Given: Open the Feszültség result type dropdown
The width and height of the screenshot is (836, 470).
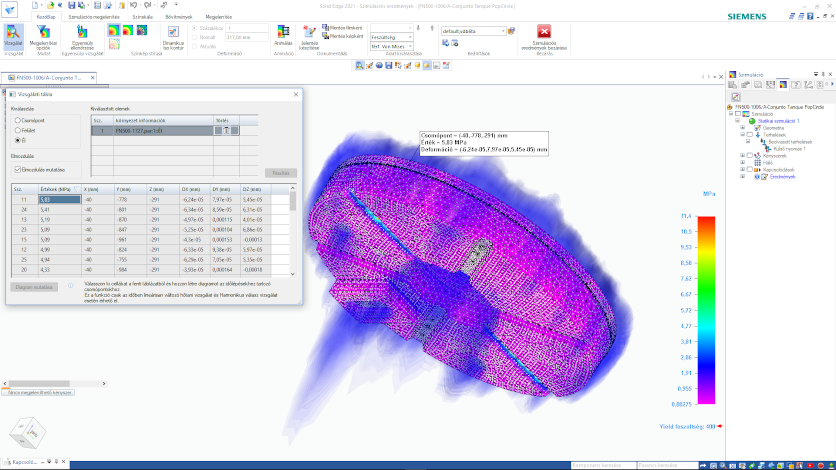Looking at the screenshot, I should point(391,37).
